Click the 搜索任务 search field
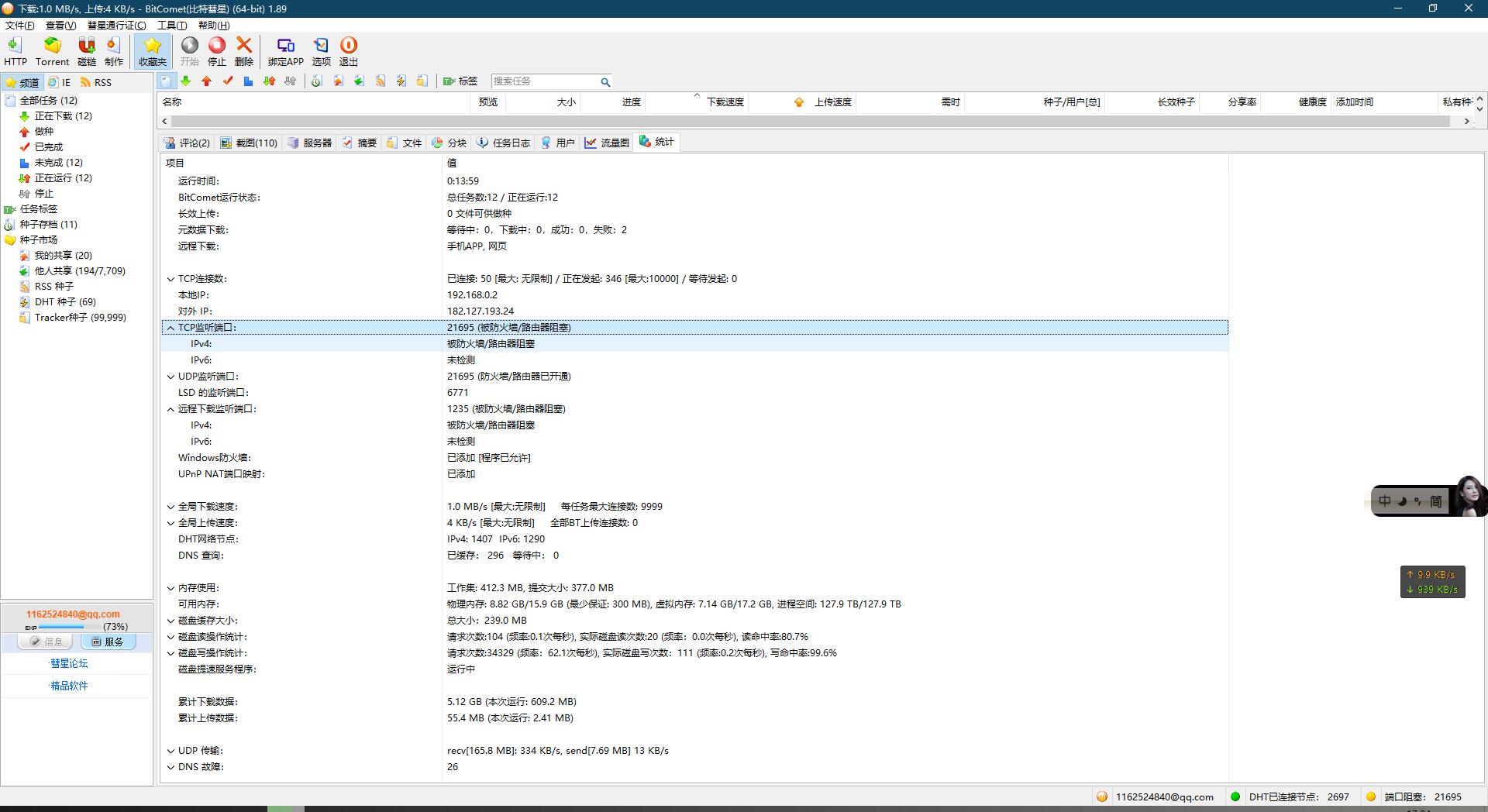 pyautogui.click(x=544, y=81)
